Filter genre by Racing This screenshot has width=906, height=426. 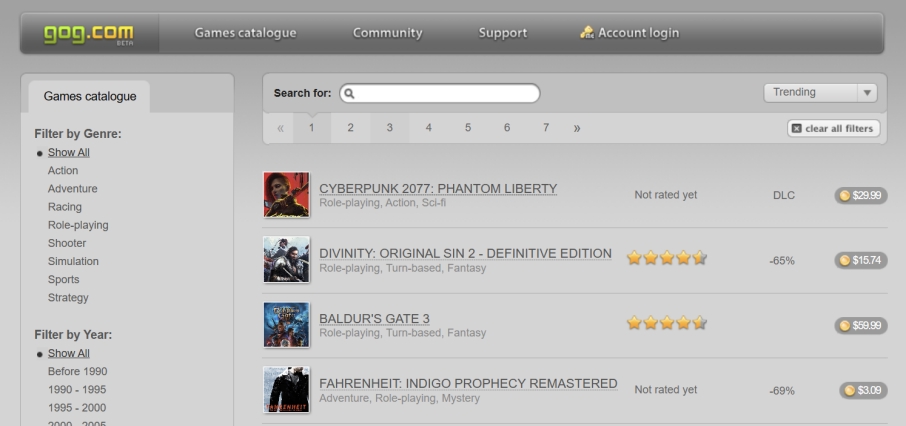[65, 207]
